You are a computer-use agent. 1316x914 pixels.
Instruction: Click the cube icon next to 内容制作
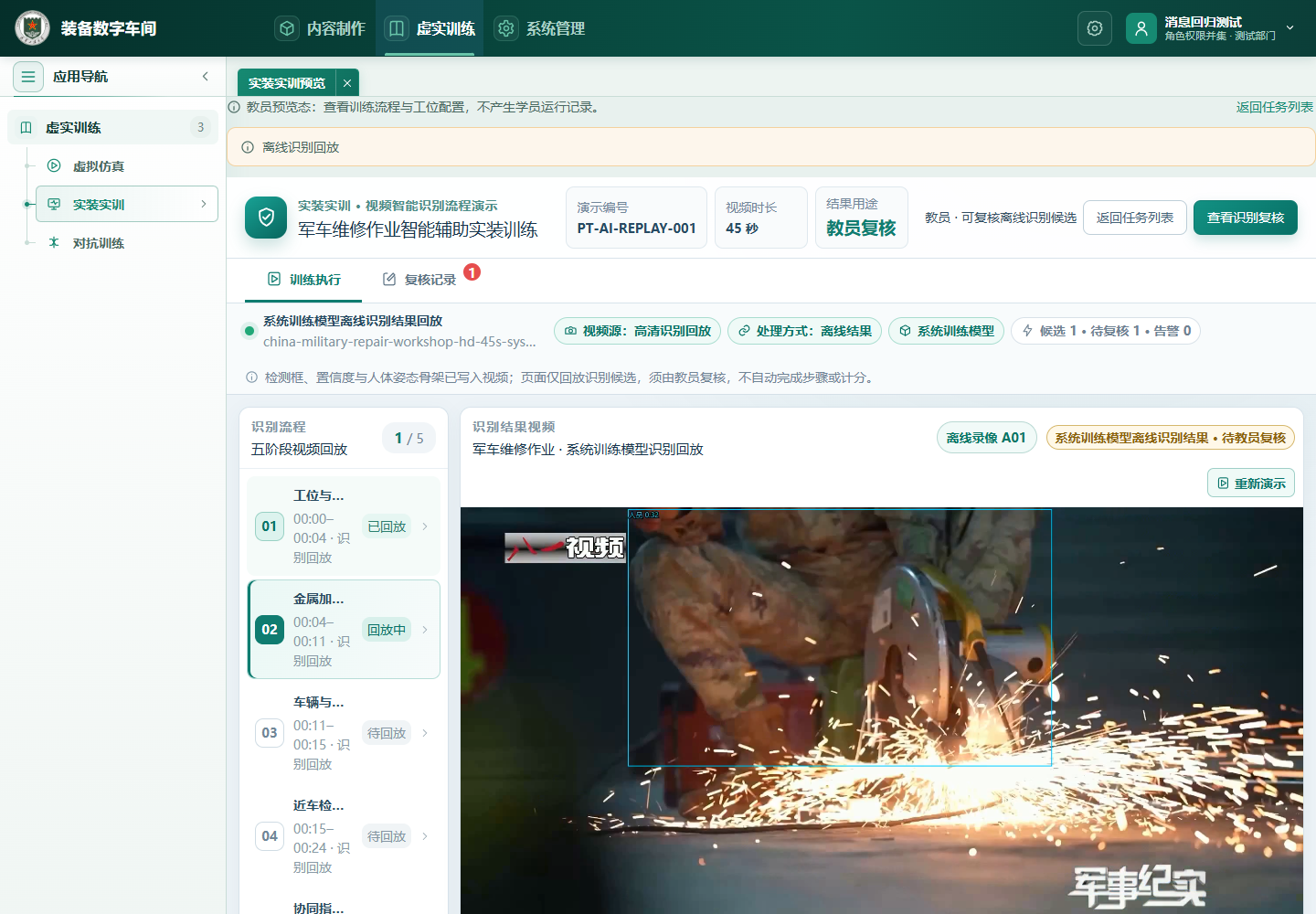pyautogui.click(x=287, y=28)
